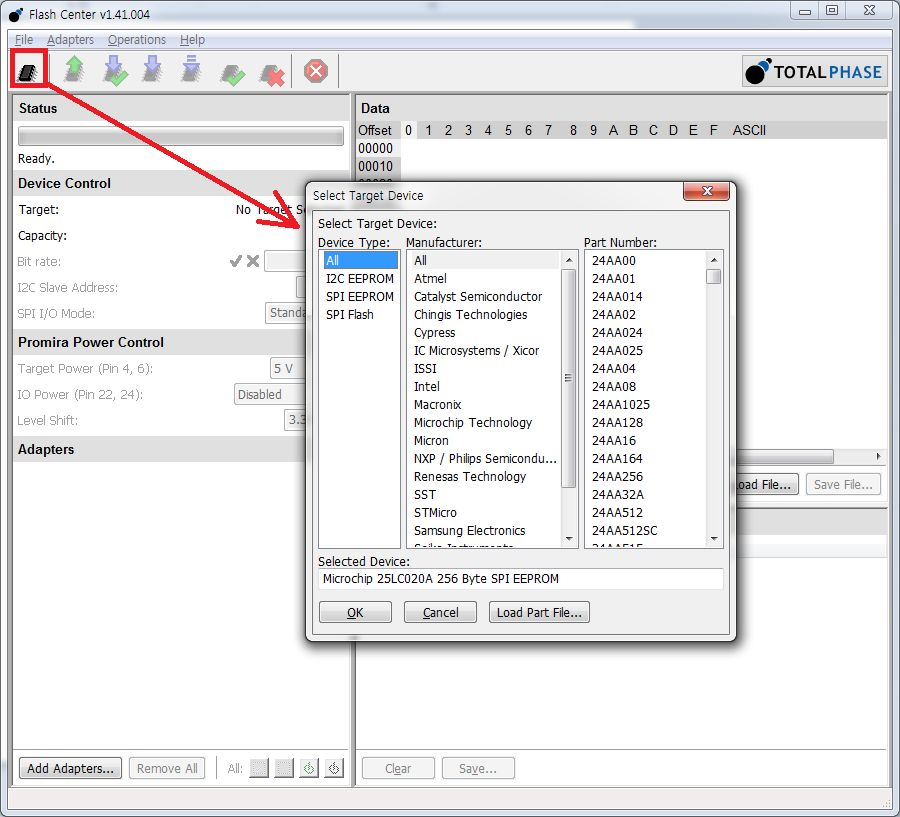Choose STMicro manufacturer
The image size is (900, 817).
[485, 513]
